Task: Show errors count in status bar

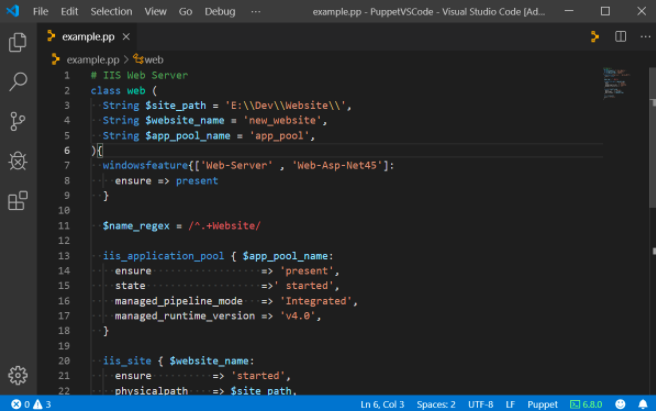Action: click(20, 404)
